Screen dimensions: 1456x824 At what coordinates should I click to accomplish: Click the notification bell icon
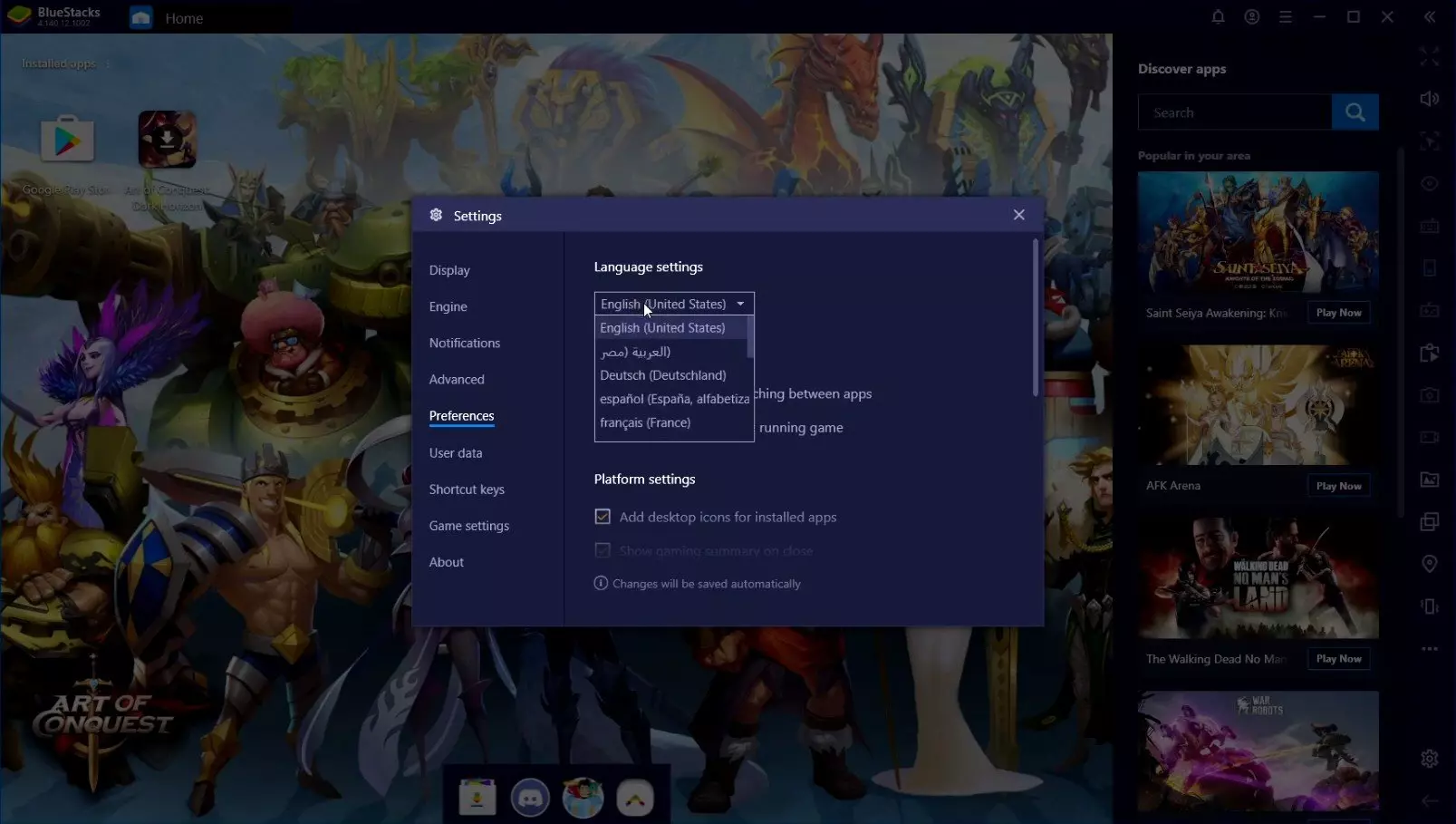click(1218, 17)
